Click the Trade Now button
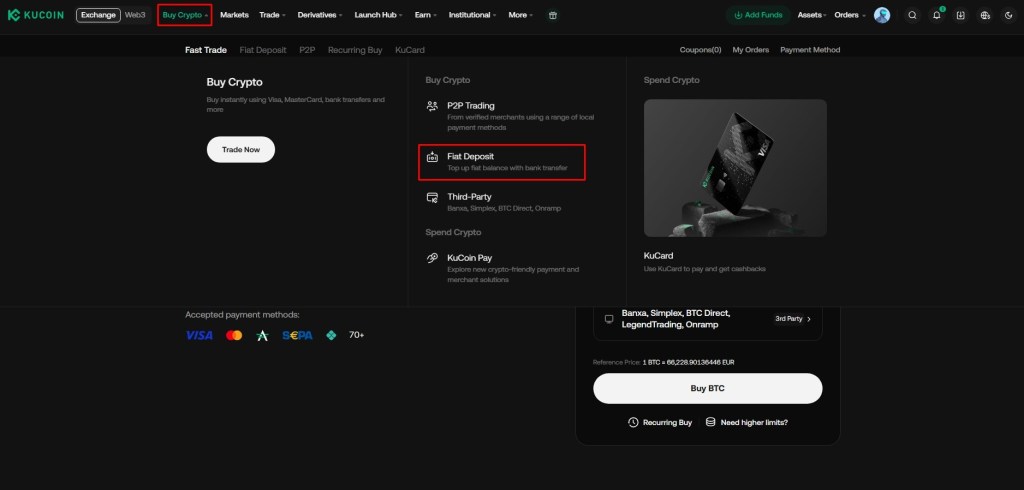Viewport: 1024px width, 490px height. [x=241, y=150]
